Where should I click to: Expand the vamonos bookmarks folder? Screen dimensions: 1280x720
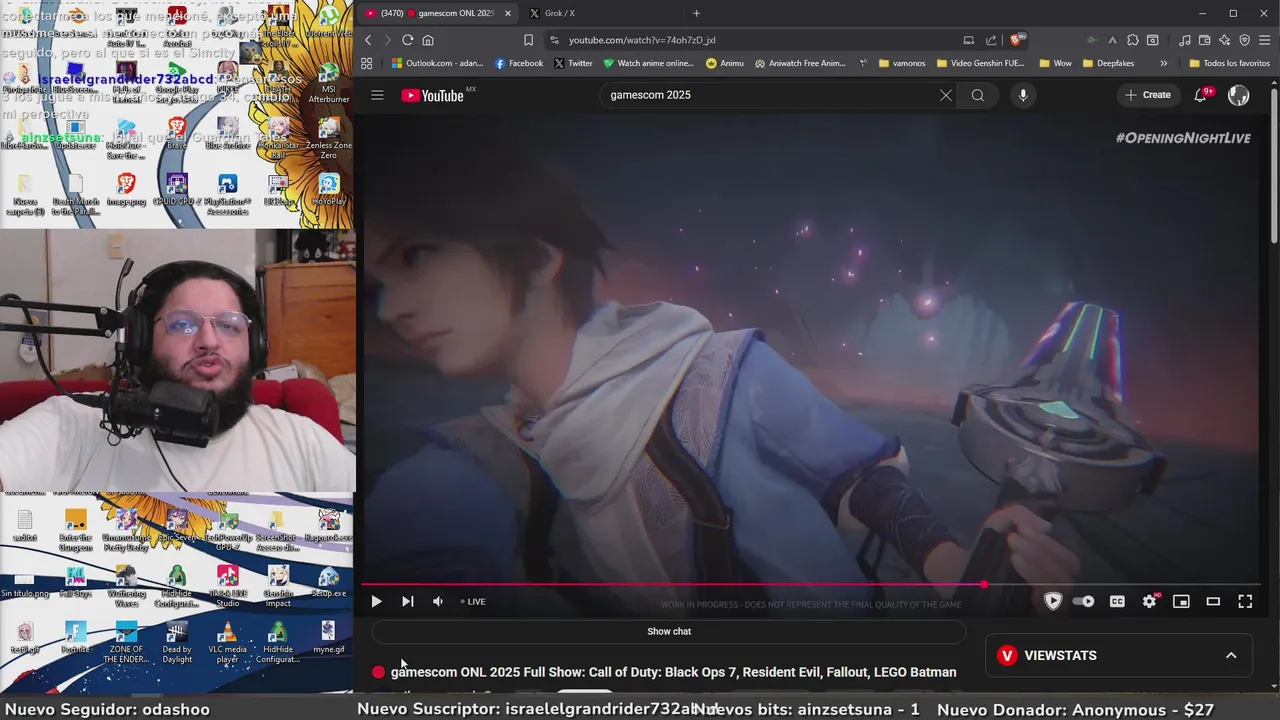902,63
